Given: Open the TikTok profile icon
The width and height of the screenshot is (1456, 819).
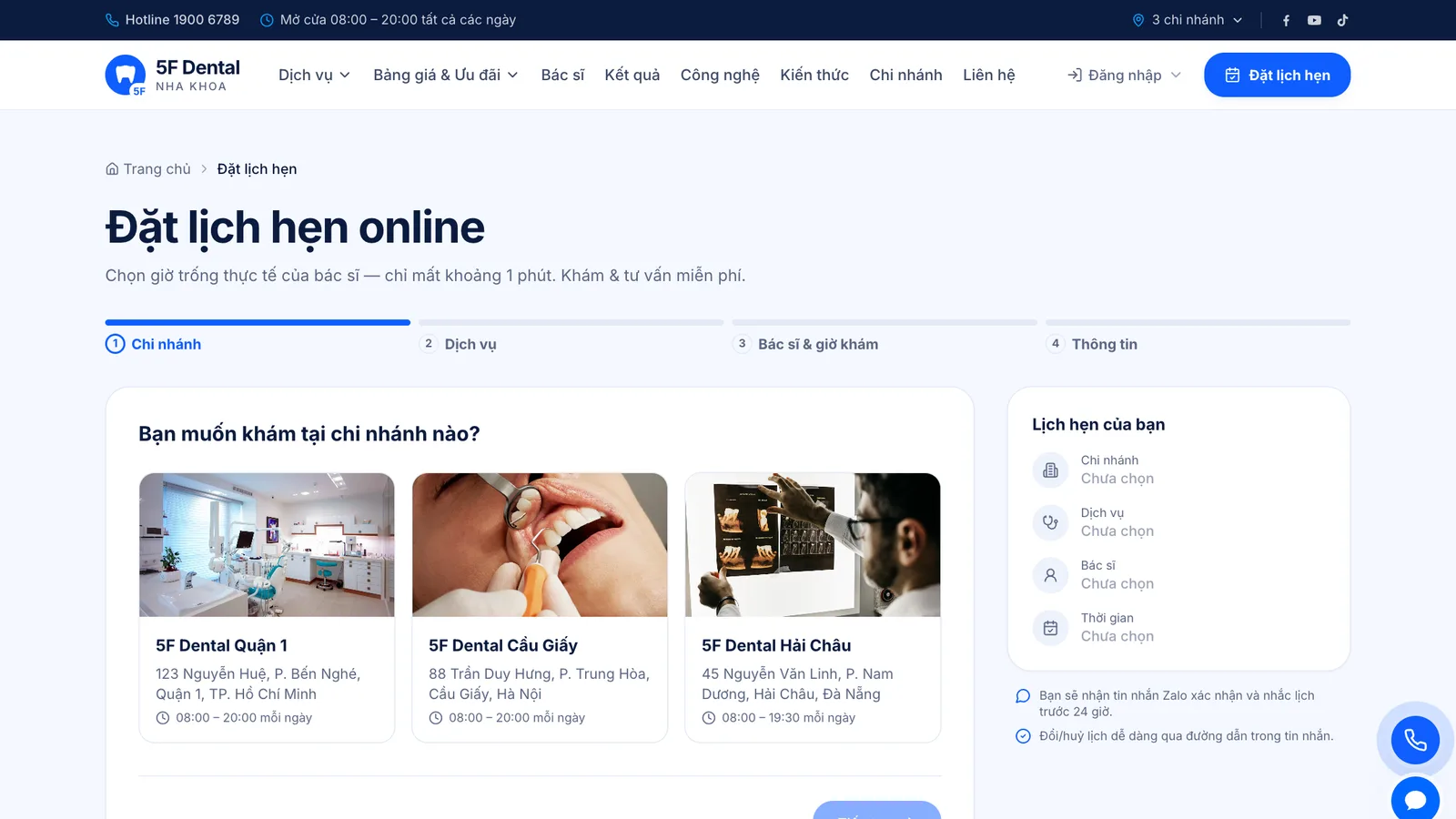Looking at the screenshot, I should 1342,20.
